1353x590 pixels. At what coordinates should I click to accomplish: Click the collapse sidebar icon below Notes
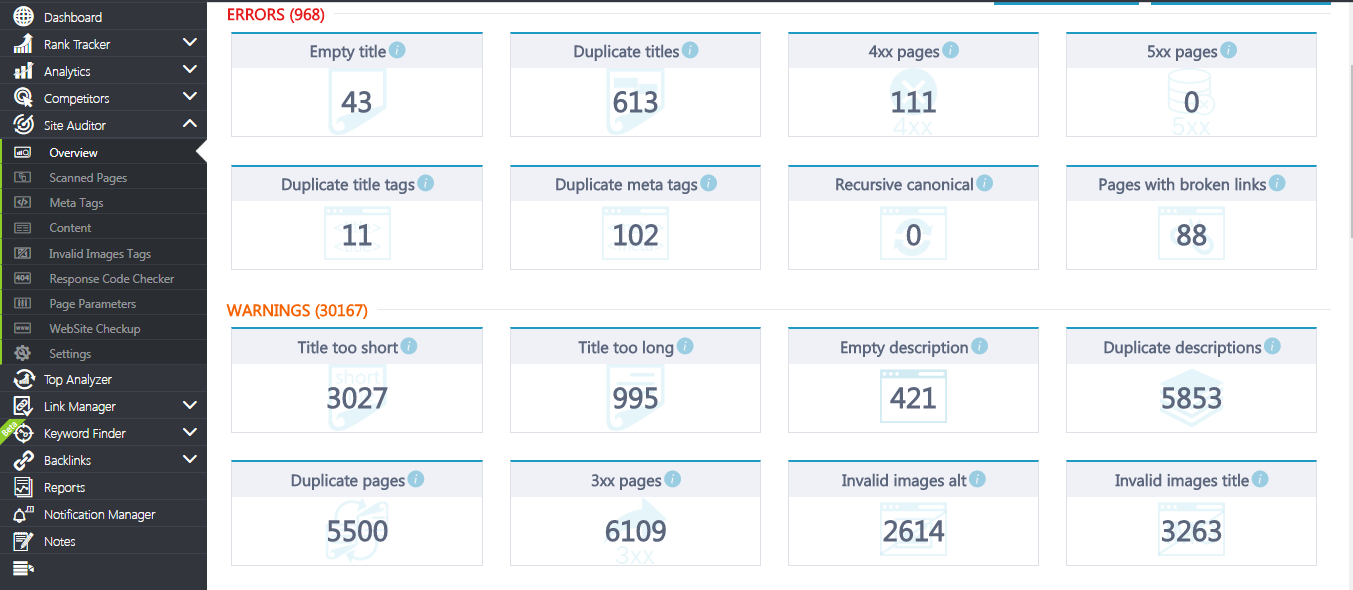coord(23,569)
